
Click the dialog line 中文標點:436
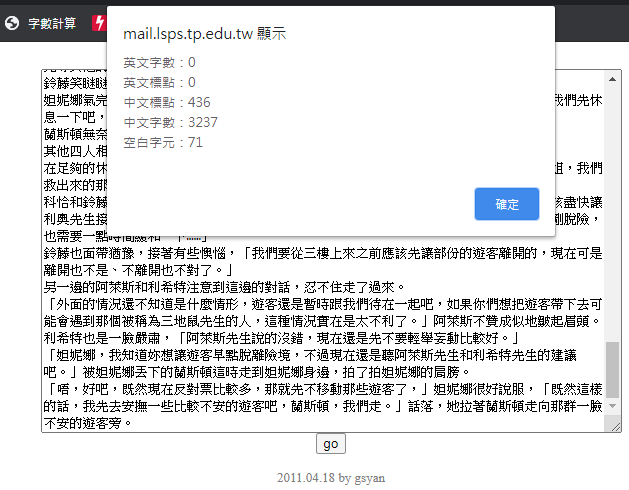click(167, 102)
